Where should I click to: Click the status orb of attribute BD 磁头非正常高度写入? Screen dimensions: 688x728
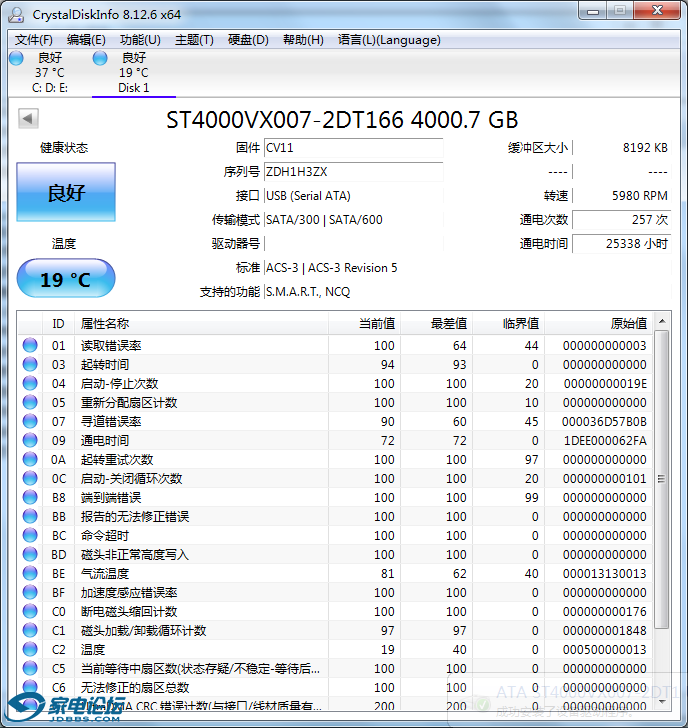click(30, 554)
